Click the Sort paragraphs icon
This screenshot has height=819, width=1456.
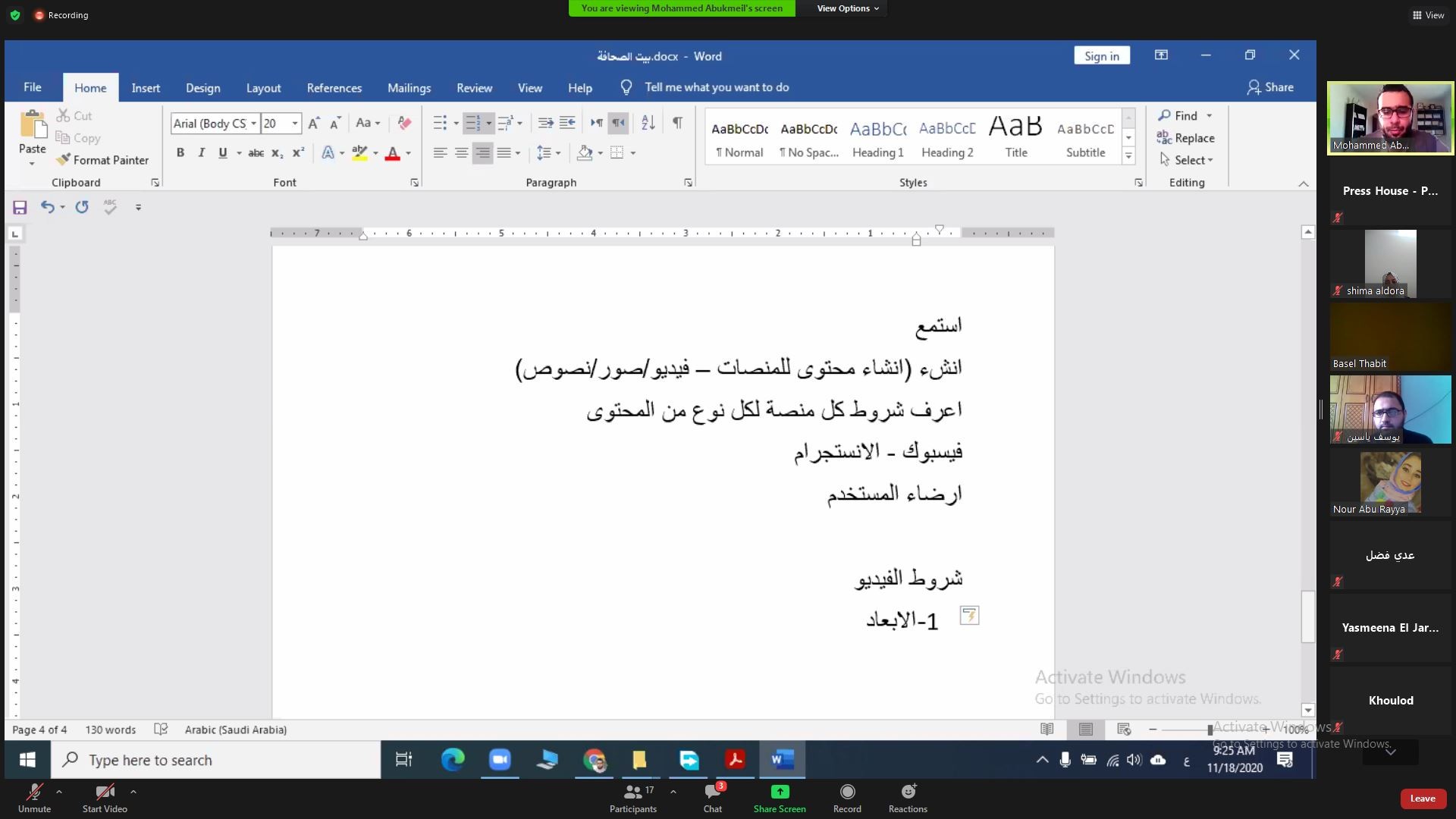click(x=648, y=123)
